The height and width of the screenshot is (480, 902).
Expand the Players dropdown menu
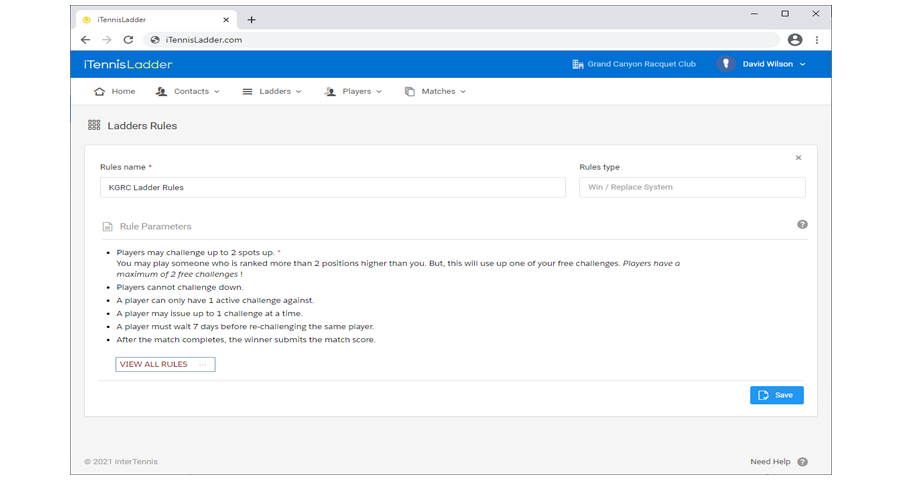click(354, 91)
